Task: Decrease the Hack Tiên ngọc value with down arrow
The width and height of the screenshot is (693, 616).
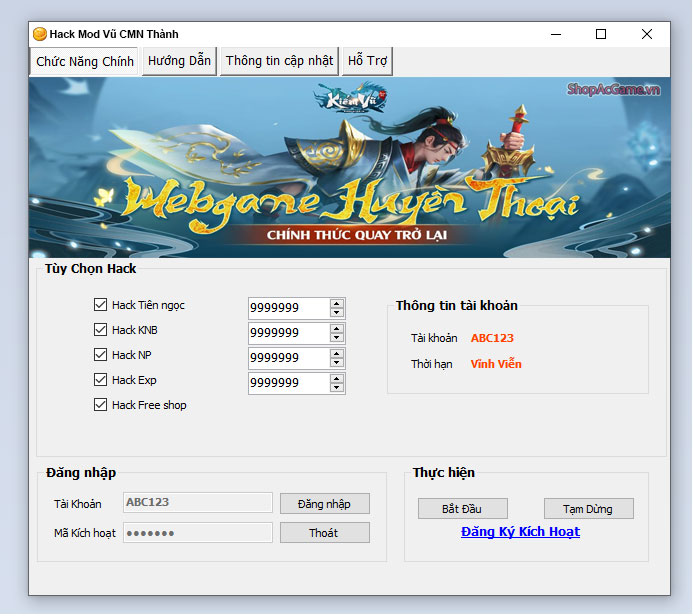Action: pyautogui.click(x=337, y=312)
